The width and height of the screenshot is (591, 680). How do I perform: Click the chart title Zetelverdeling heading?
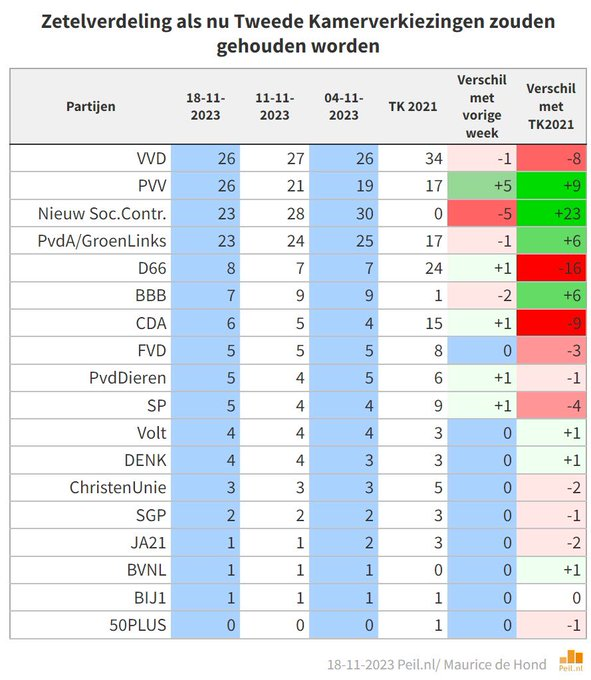(x=298, y=33)
